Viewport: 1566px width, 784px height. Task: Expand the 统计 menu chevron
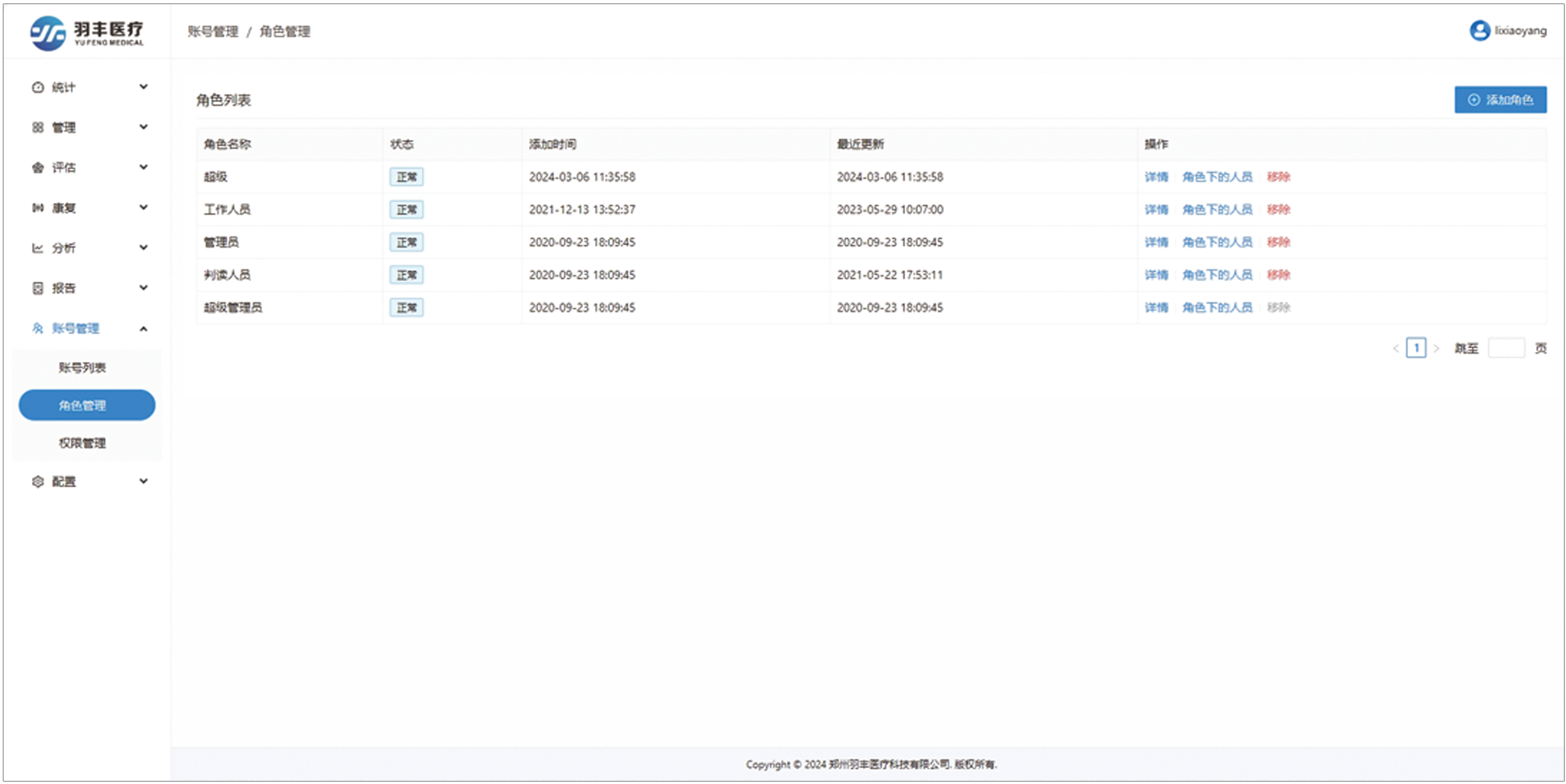coord(144,87)
